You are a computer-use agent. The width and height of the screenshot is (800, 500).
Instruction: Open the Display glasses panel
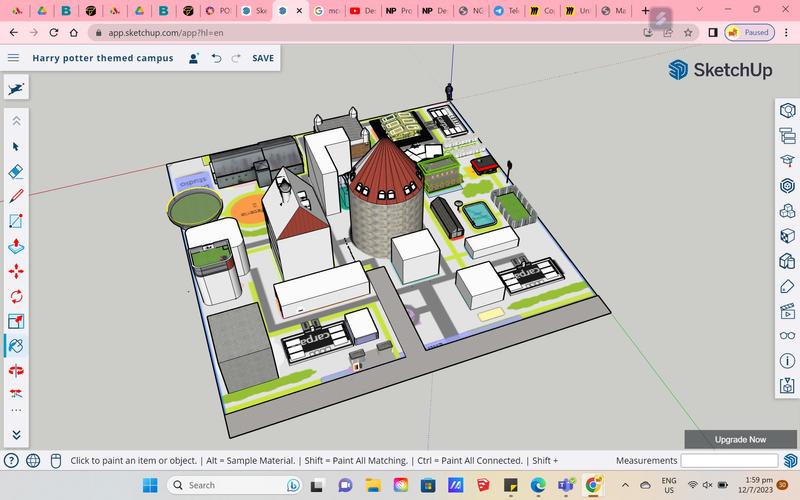click(x=787, y=336)
